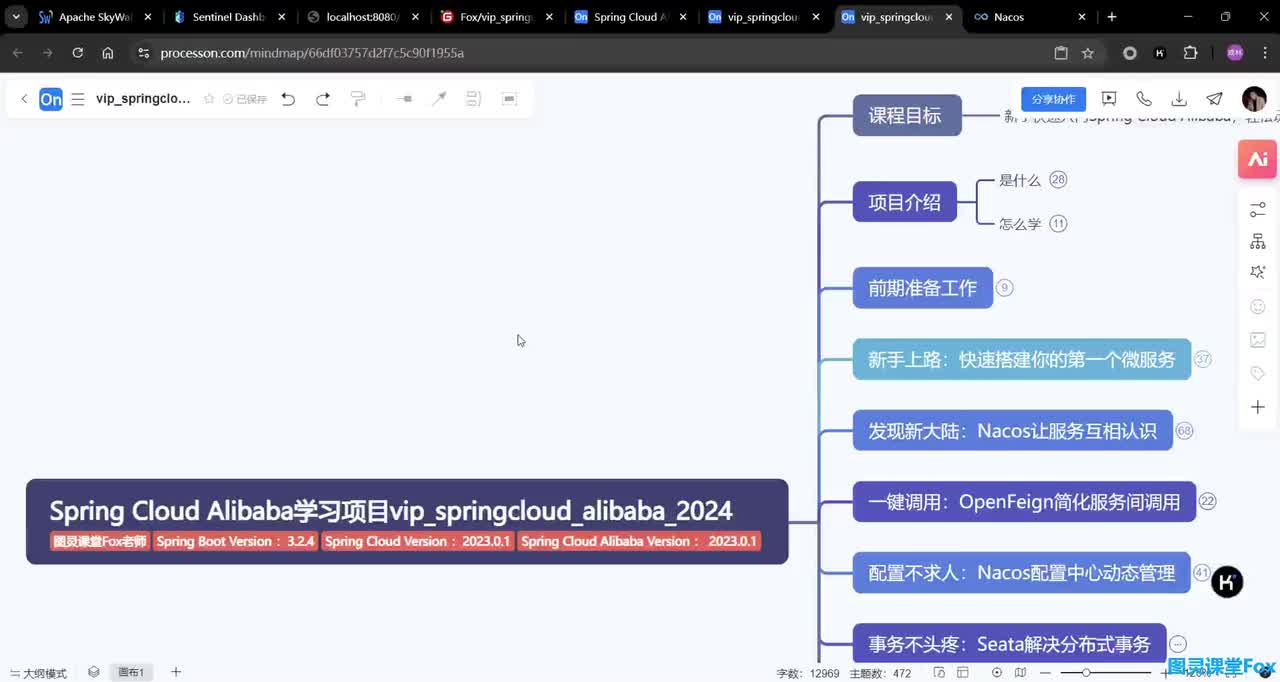Select the 前期准备工作 topic node
Viewport: 1280px width, 682px height.
[x=922, y=288]
